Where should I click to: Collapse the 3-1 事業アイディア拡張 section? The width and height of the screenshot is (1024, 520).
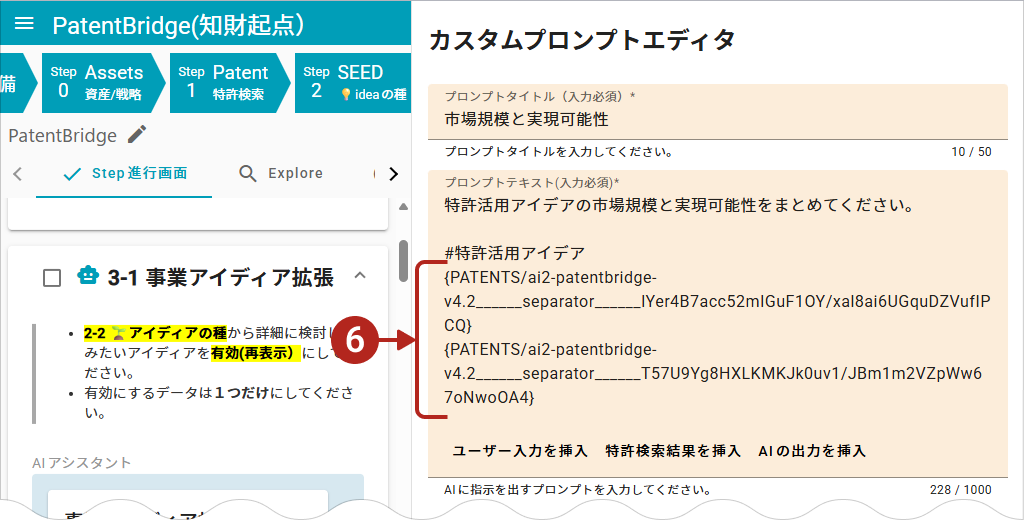click(360, 276)
